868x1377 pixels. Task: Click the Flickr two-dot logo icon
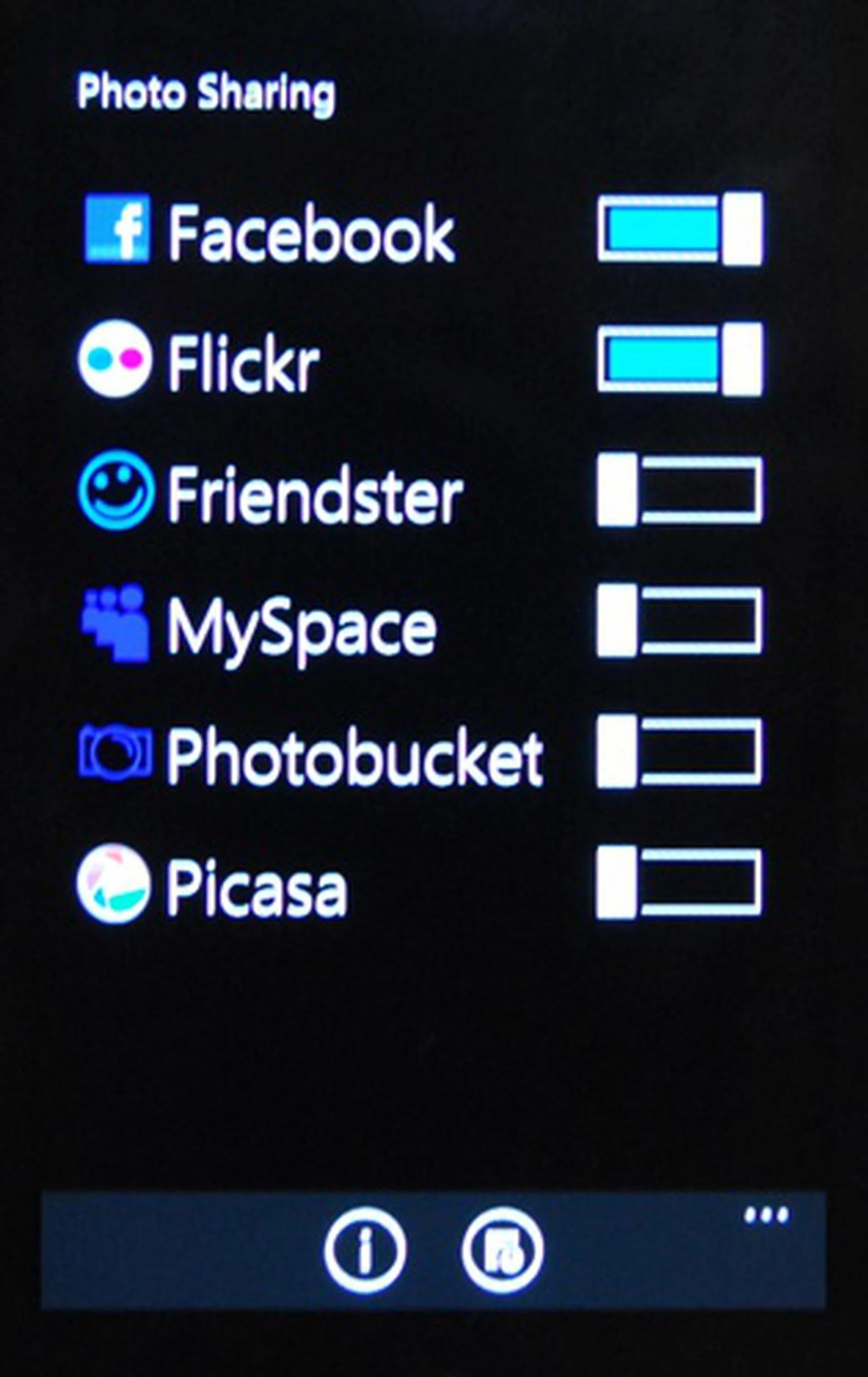[x=115, y=358]
